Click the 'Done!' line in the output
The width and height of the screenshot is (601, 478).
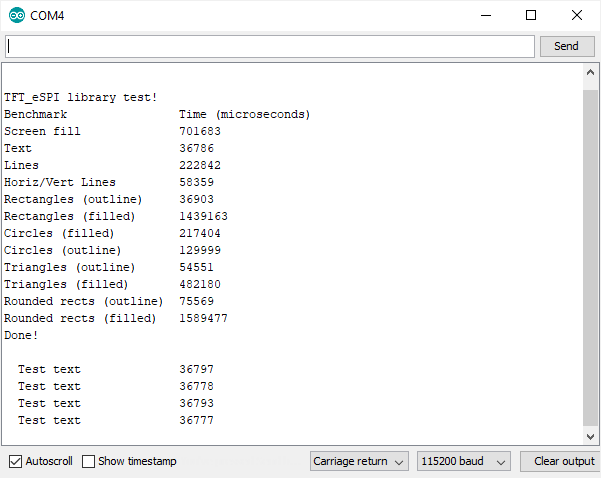(x=21, y=335)
